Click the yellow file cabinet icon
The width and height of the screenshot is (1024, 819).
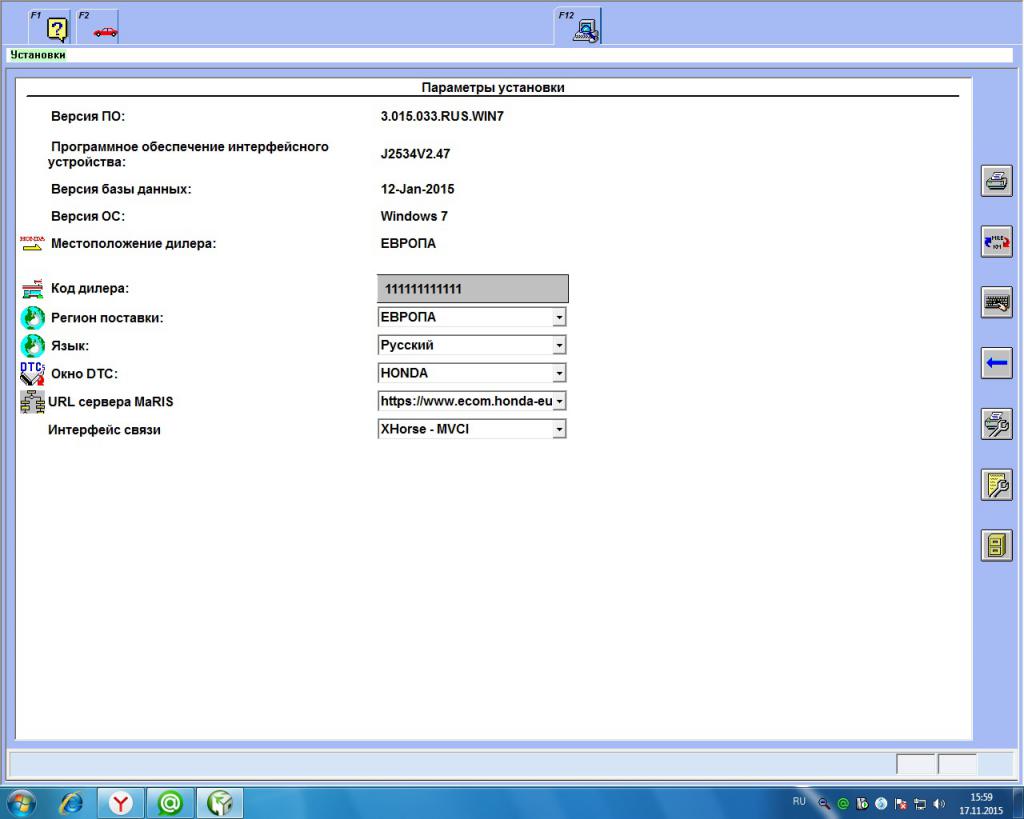click(996, 545)
